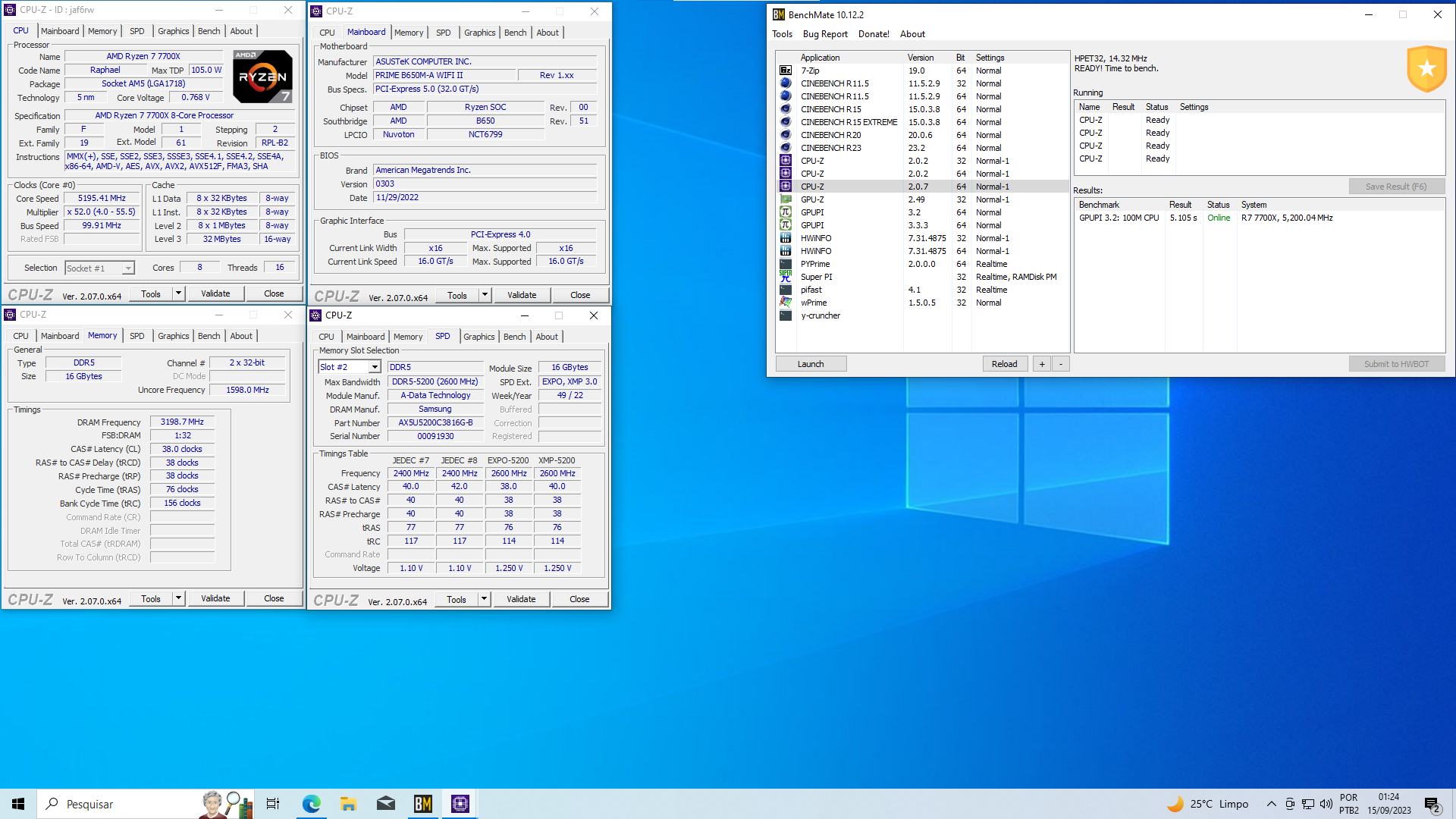This screenshot has height=819, width=1456.
Task: Click the Benchmark column header in Results
Action: click(1121, 205)
